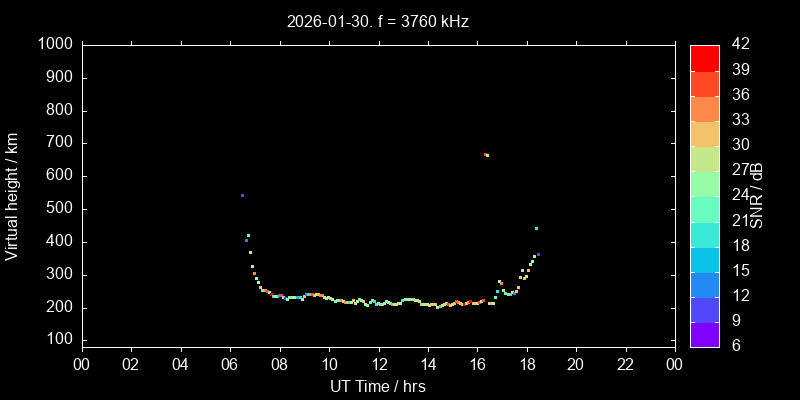Click the 22 tick label on time axis
800x400 pixels.
coord(625,364)
